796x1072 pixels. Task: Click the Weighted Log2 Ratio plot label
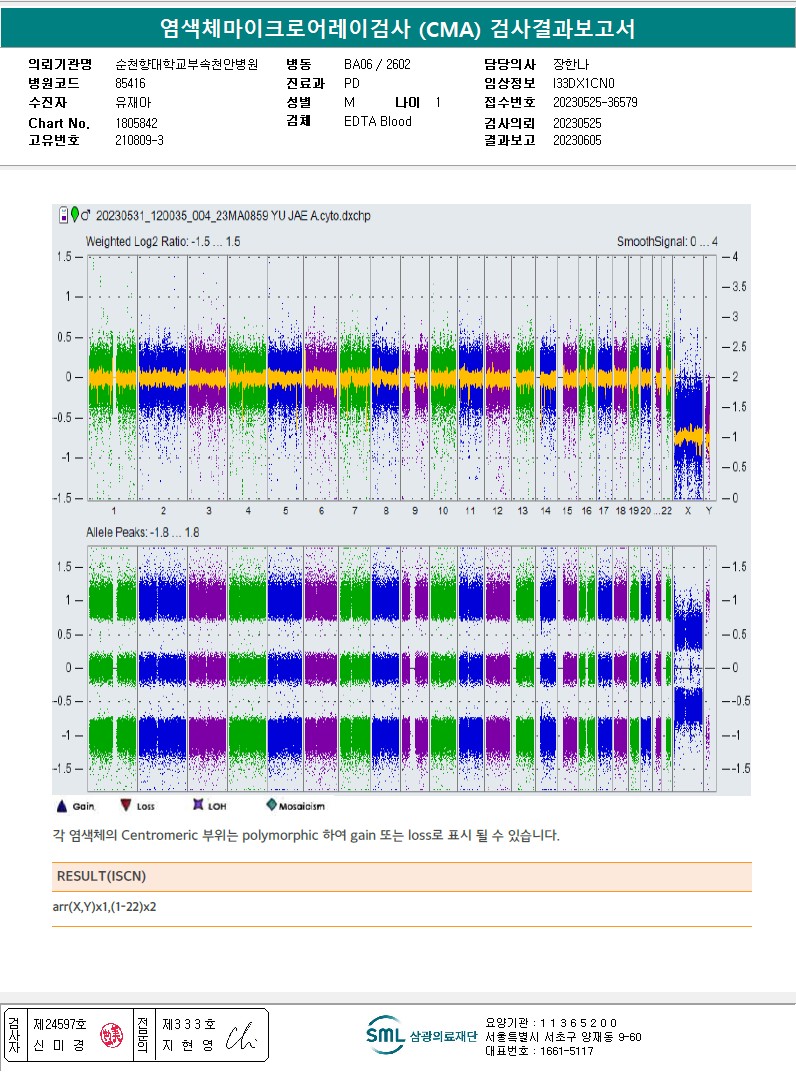click(163, 241)
